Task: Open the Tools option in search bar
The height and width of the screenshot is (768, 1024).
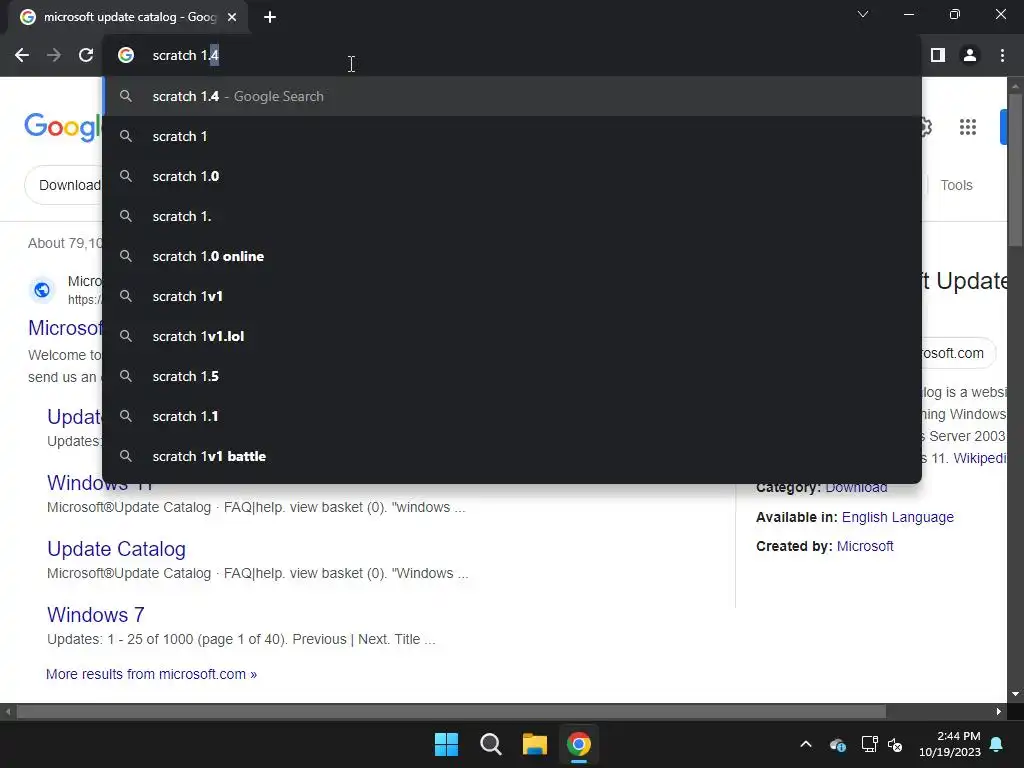Action: point(956,185)
